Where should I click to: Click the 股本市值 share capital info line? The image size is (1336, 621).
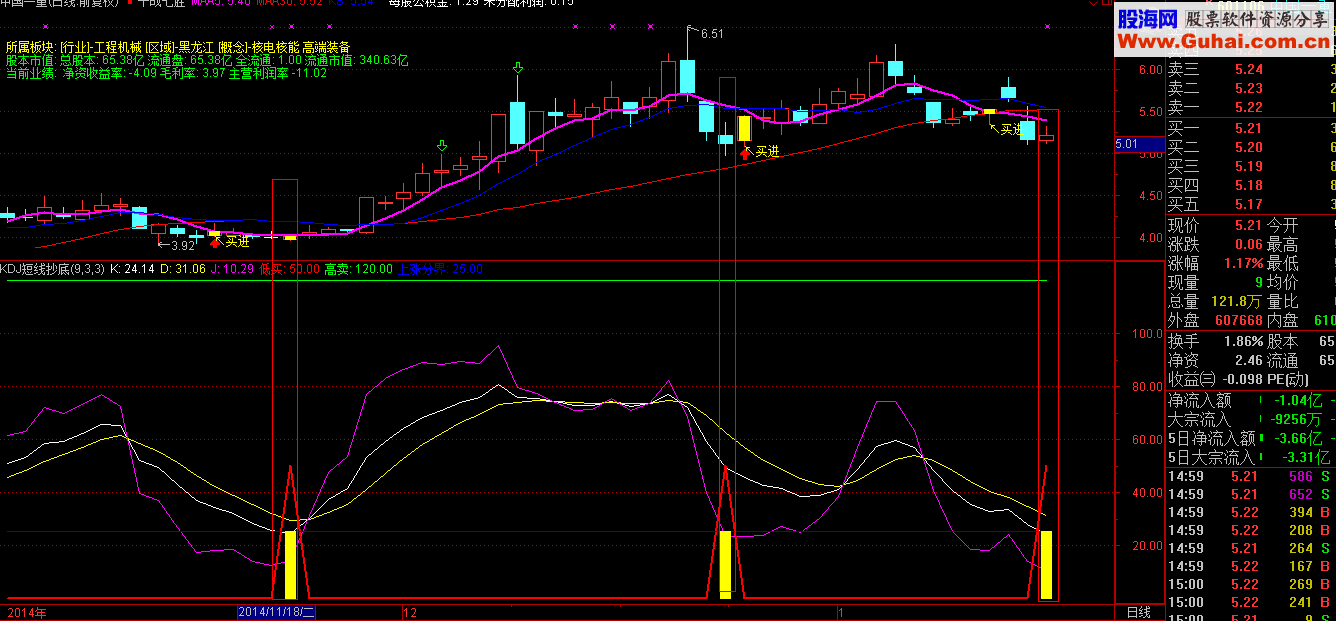tap(207, 60)
